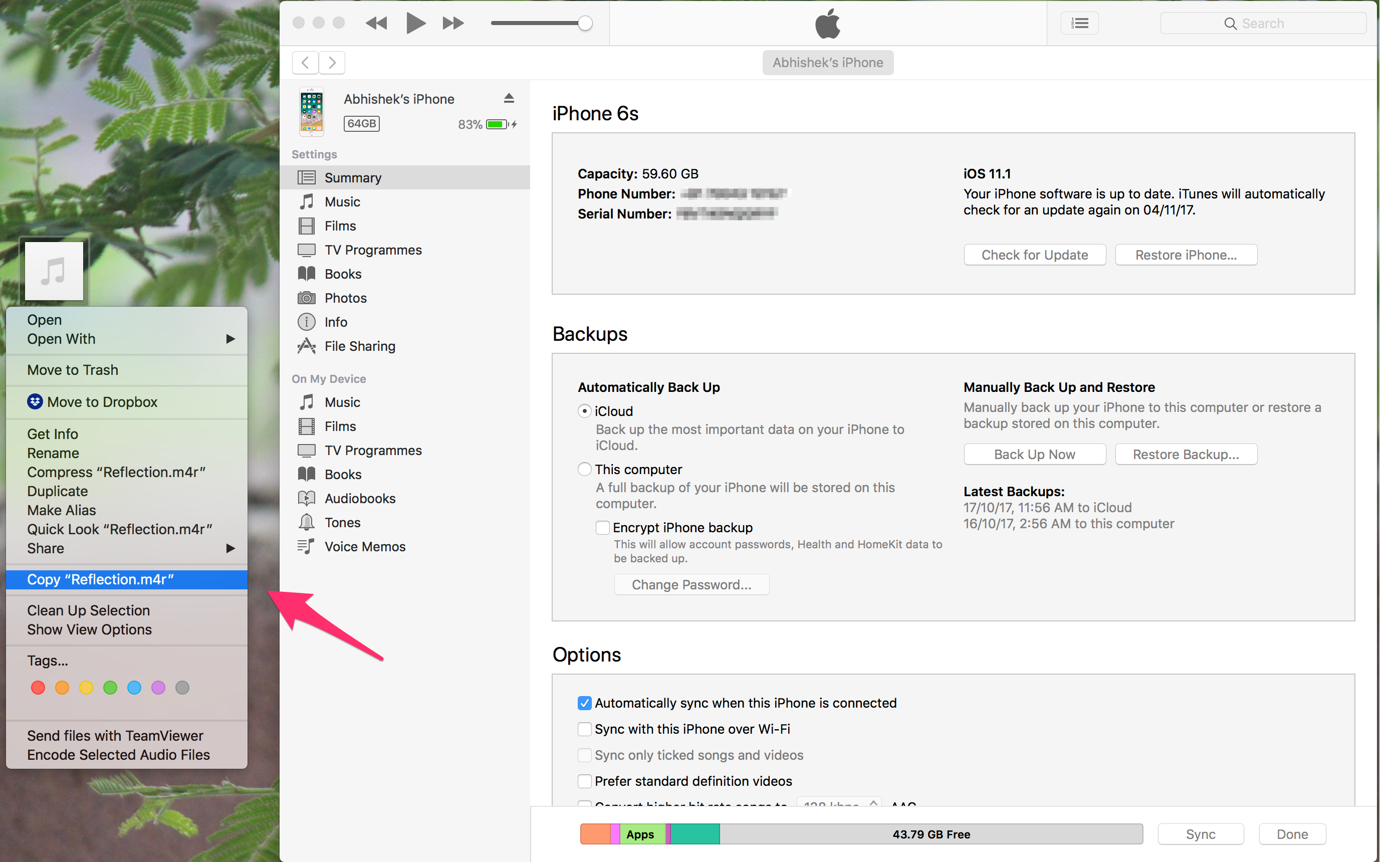Choose Copy "Reflection.m4r" menu item
The image size is (1400, 862).
[x=127, y=579]
